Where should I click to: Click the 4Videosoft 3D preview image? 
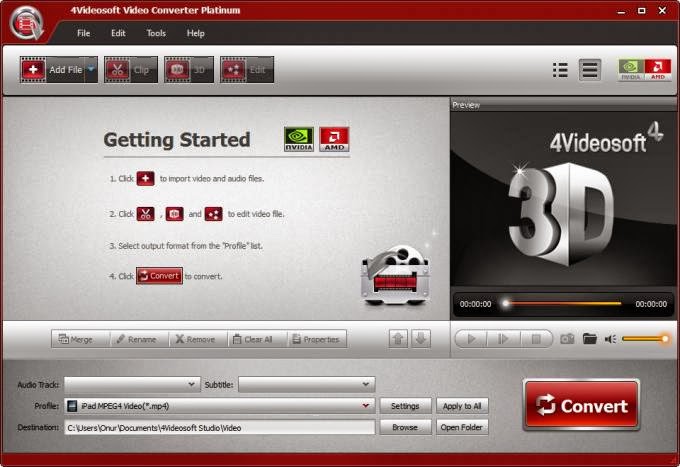pos(563,200)
